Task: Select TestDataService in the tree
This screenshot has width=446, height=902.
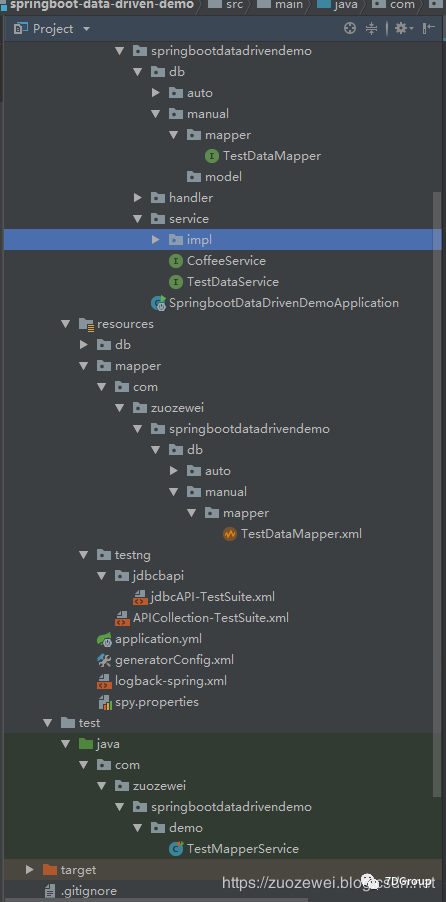Action: (232, 282)
